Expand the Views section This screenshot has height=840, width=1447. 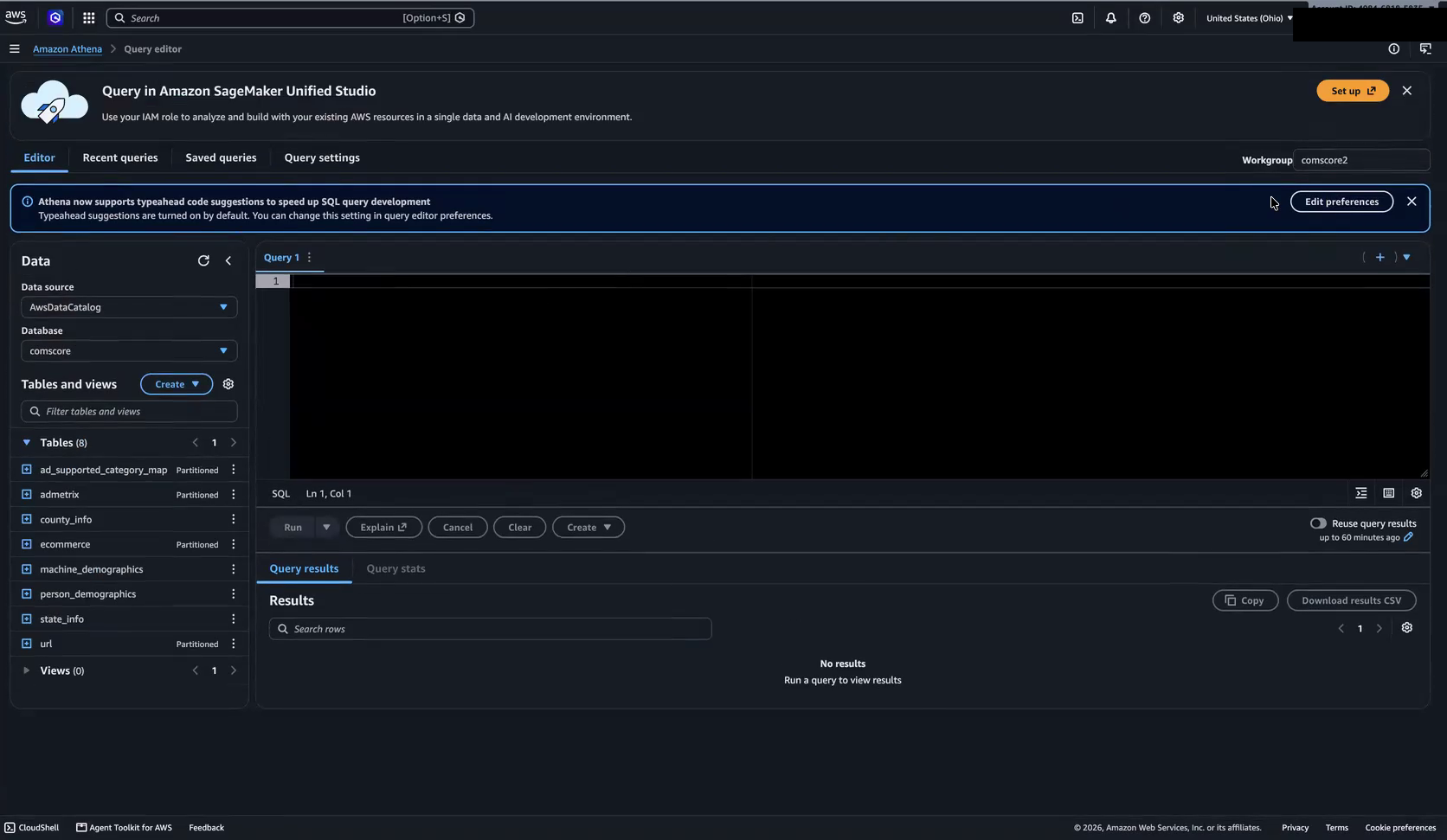click(x=26, y=670)
